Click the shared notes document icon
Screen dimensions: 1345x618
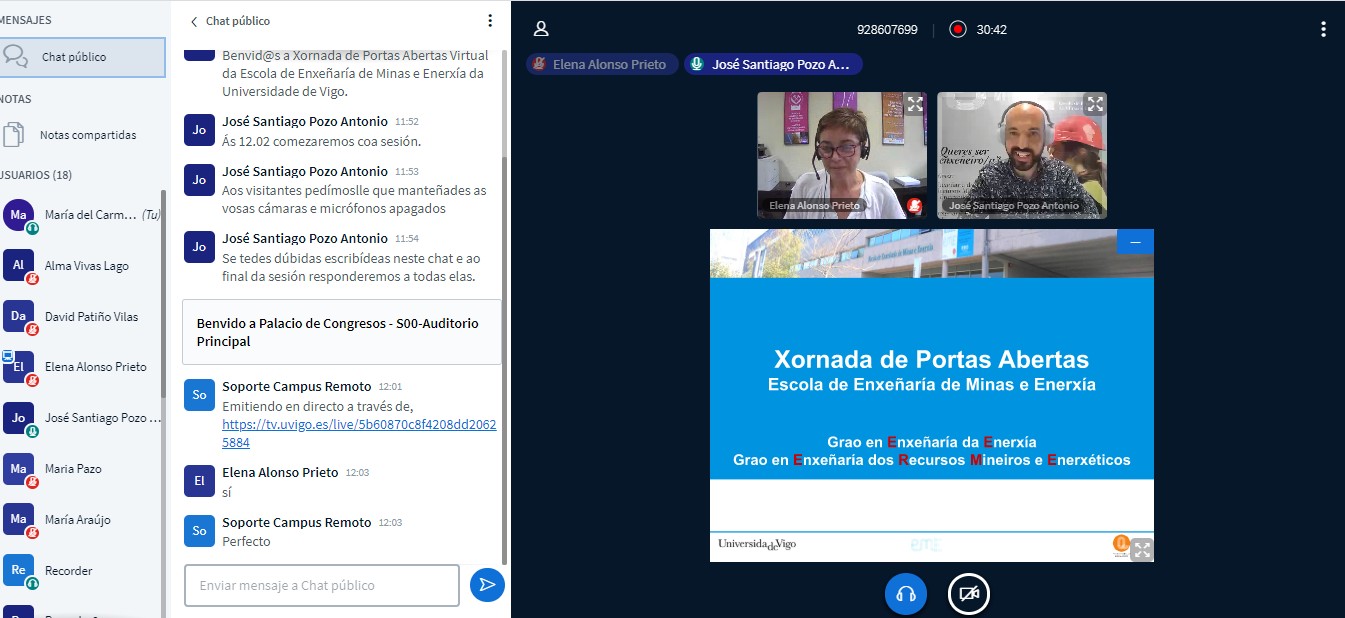click(x=14, y=135)
